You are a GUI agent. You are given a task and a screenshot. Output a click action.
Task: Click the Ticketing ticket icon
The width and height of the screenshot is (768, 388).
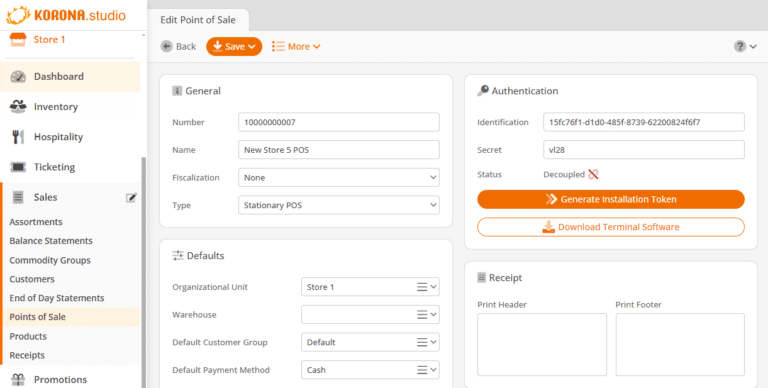[x=18, y=167]
